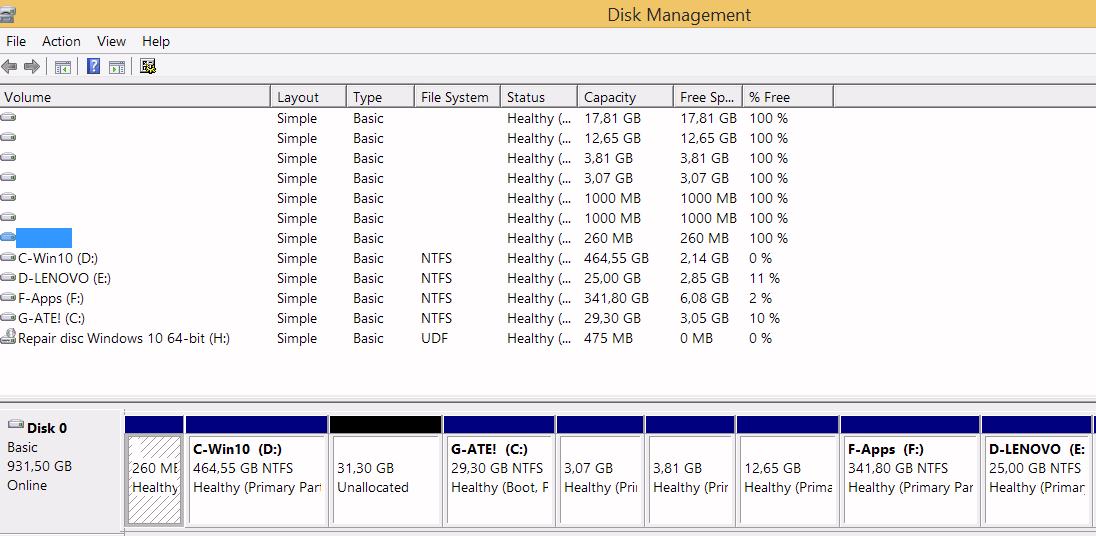This screenshot has height=536, width=1096.
Task: Select the G-ATE! (C:) partition block
Action: pyautogui.click(x=499, y=477)
